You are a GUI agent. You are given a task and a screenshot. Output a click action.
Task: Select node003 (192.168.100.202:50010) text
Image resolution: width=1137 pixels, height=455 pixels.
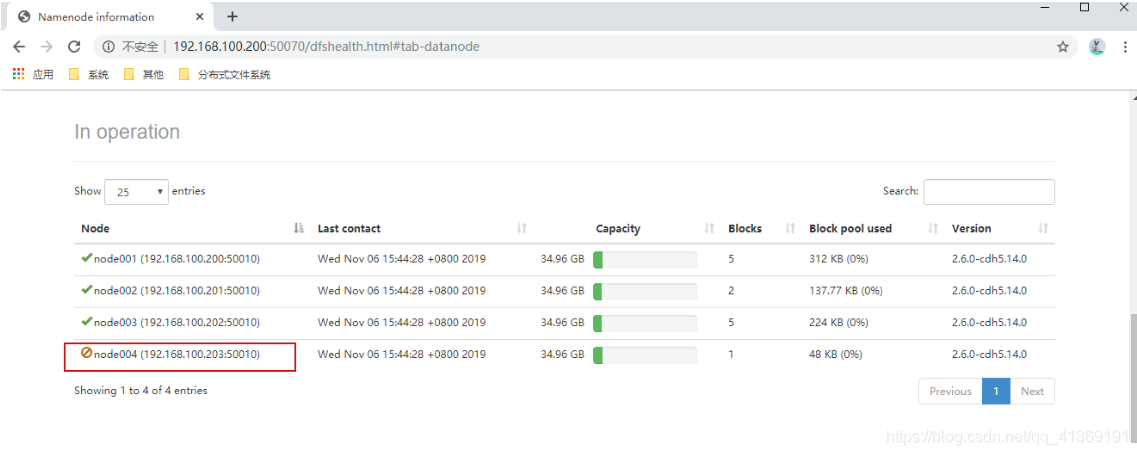tap(177, 322)
